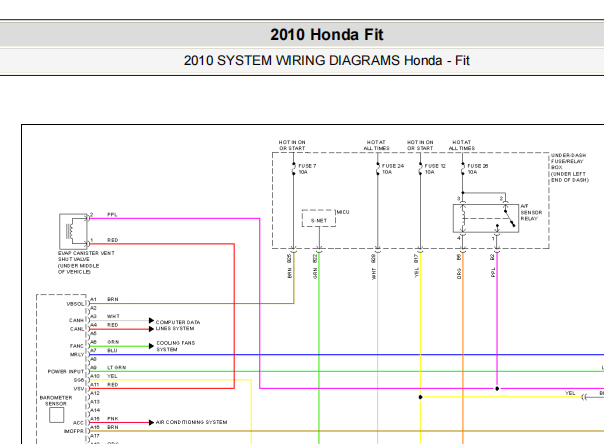Image resolution: width=604 pixels, height=444 pixels.
Task: Click pin label "A5" on the connector
Action: pos(94,333)
